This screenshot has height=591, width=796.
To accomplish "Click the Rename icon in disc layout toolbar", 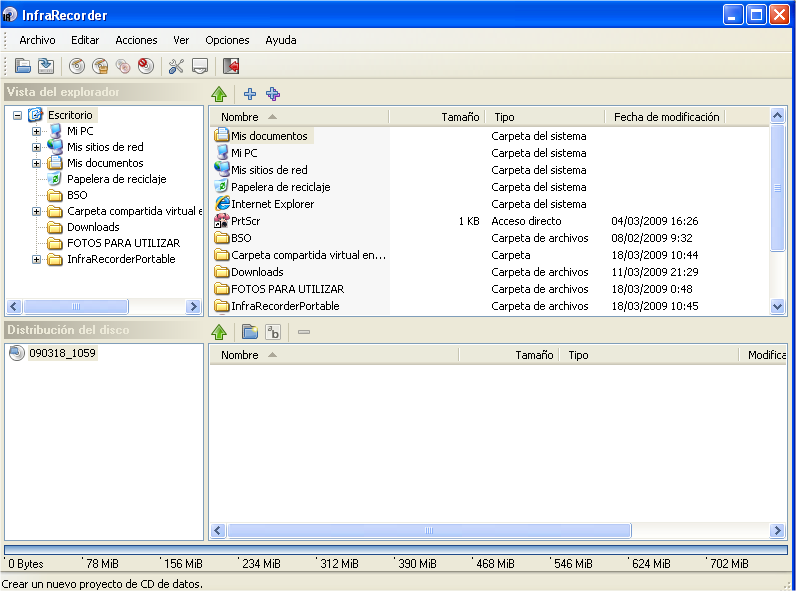I will click(x=273, y=332).
